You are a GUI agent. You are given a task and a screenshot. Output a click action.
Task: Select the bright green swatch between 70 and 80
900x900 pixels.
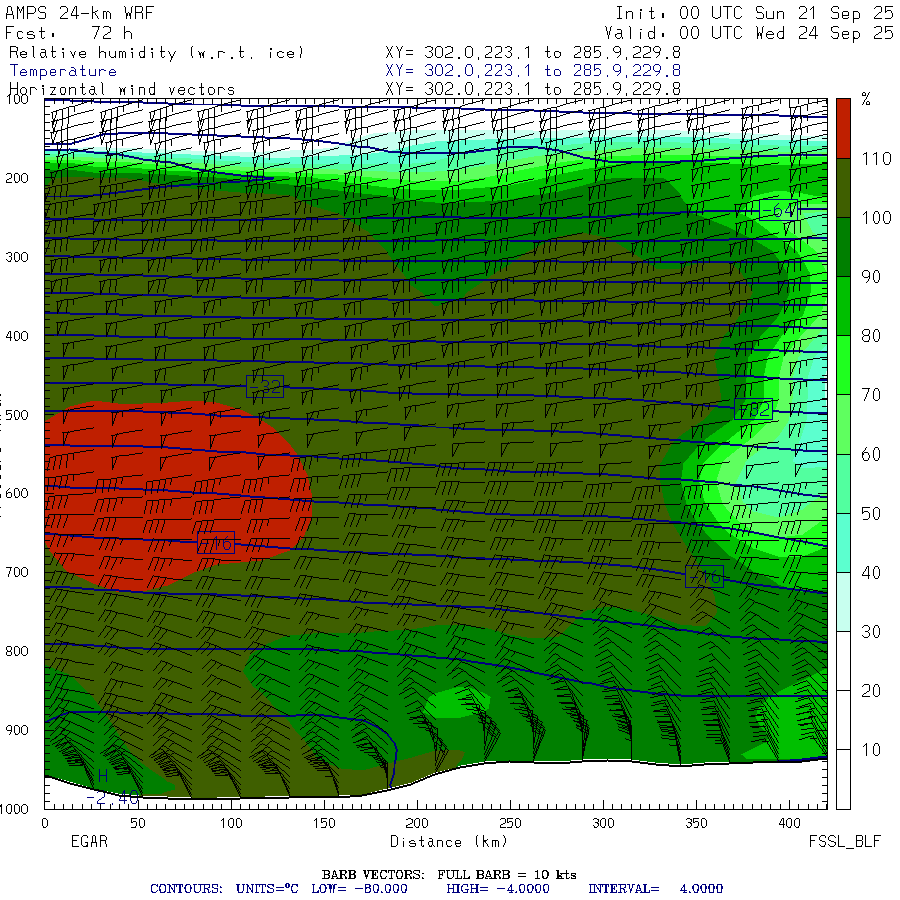pyautogui.click(x=843, y=365)
